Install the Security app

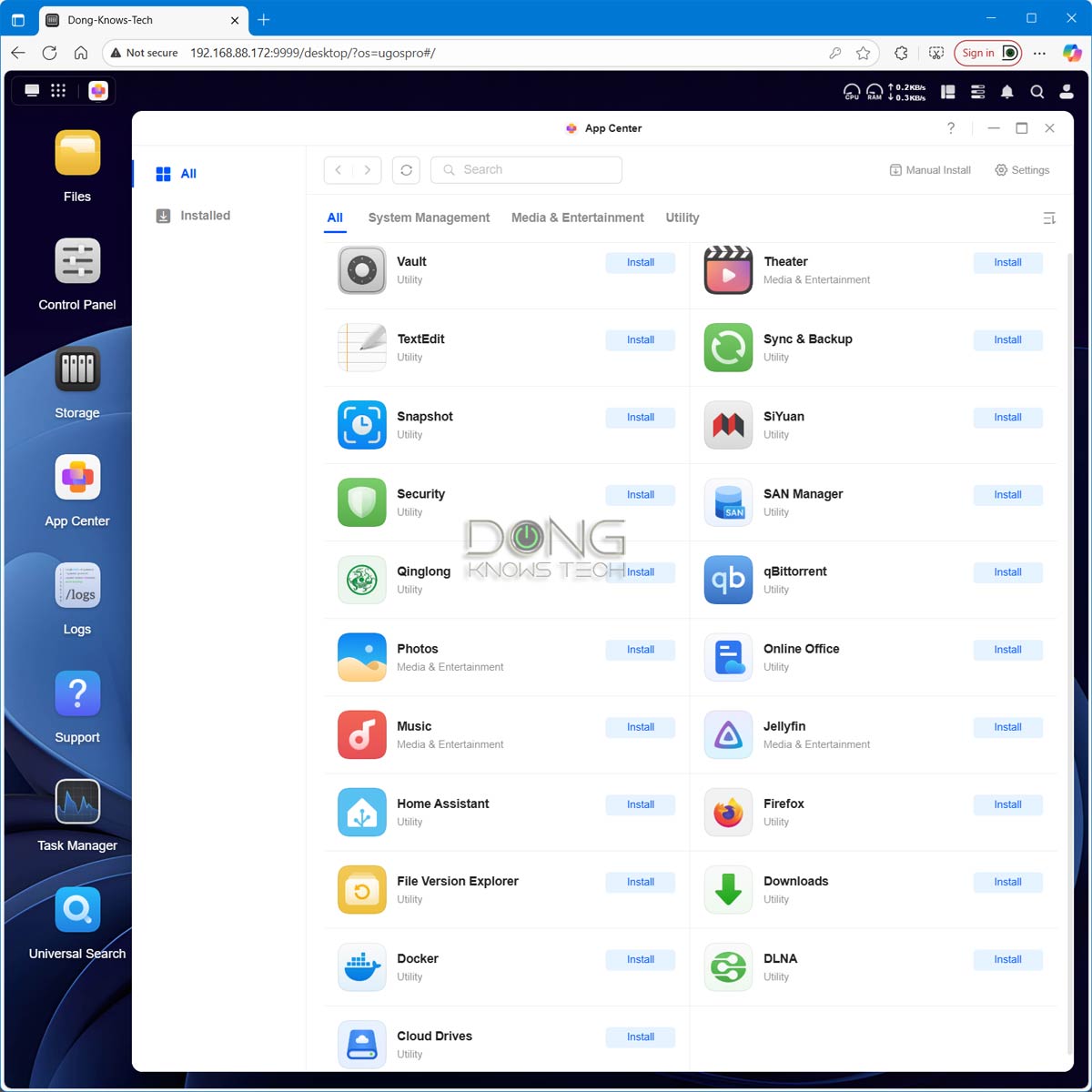[641, 495]
